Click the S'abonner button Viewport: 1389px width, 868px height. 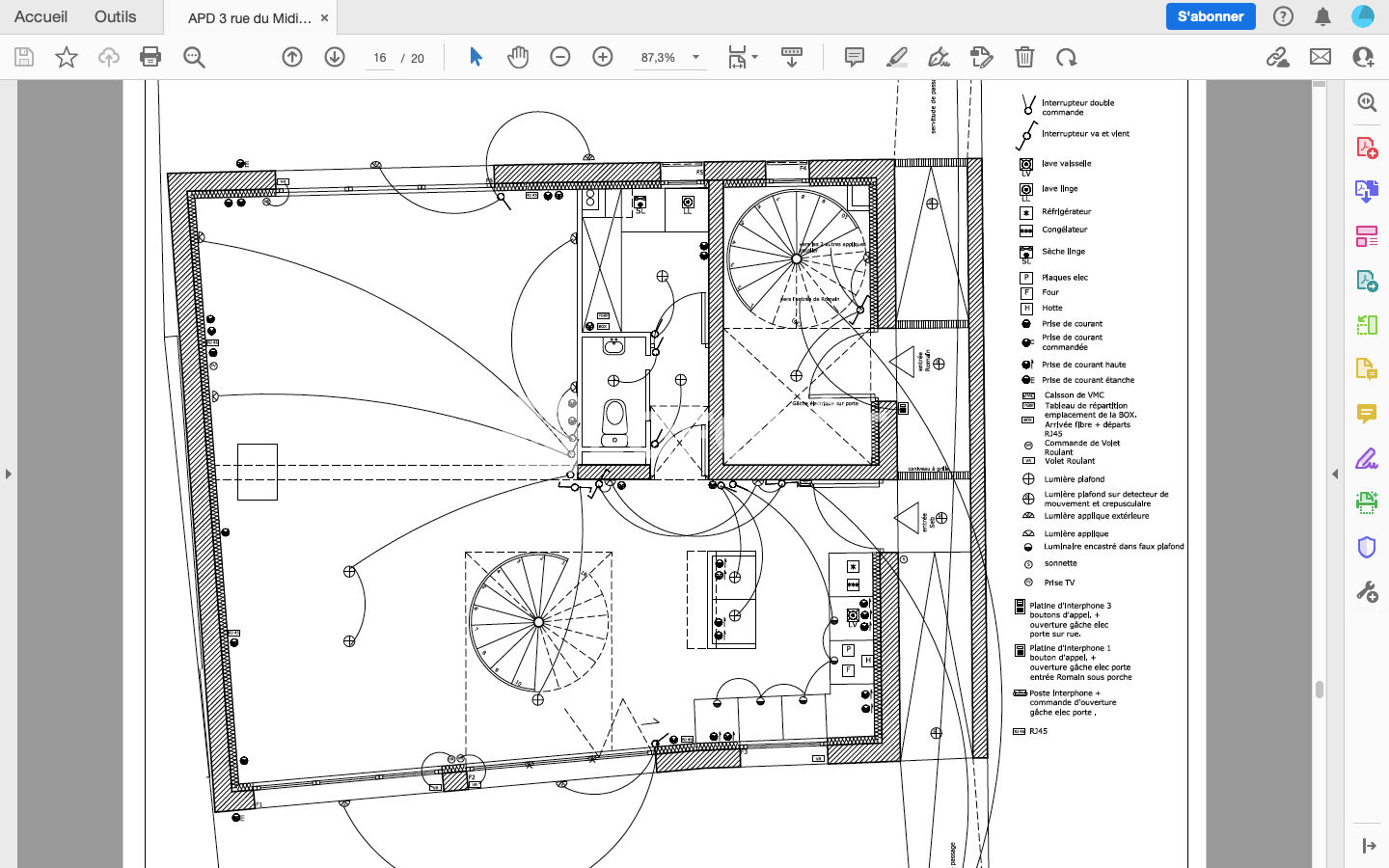point(1210,16)
